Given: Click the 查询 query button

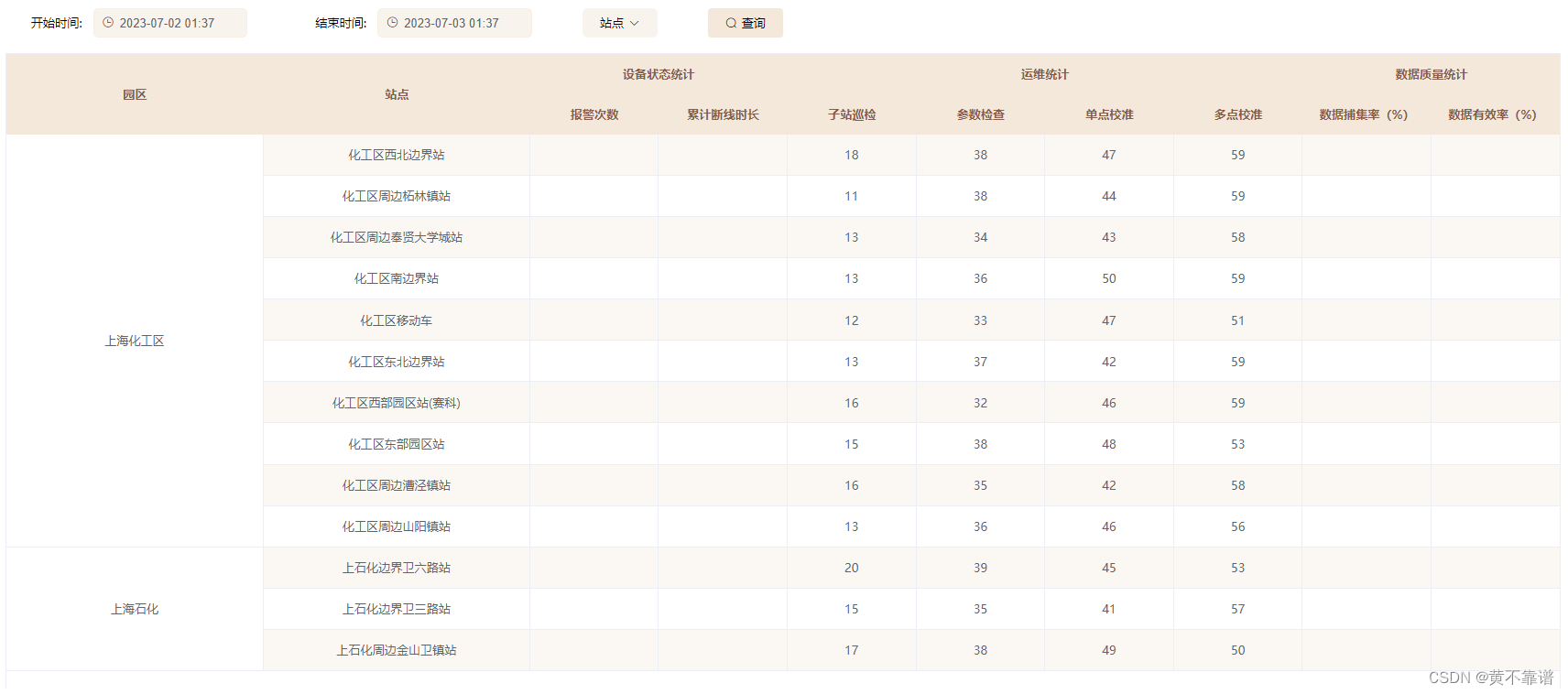Looking at the screenshot, I should click(x=746, y=23).
